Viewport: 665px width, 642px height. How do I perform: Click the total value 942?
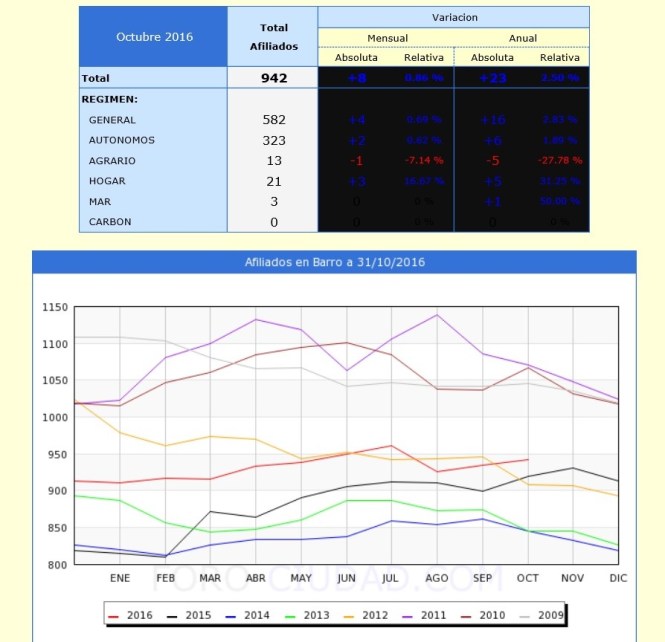[273, 78]
